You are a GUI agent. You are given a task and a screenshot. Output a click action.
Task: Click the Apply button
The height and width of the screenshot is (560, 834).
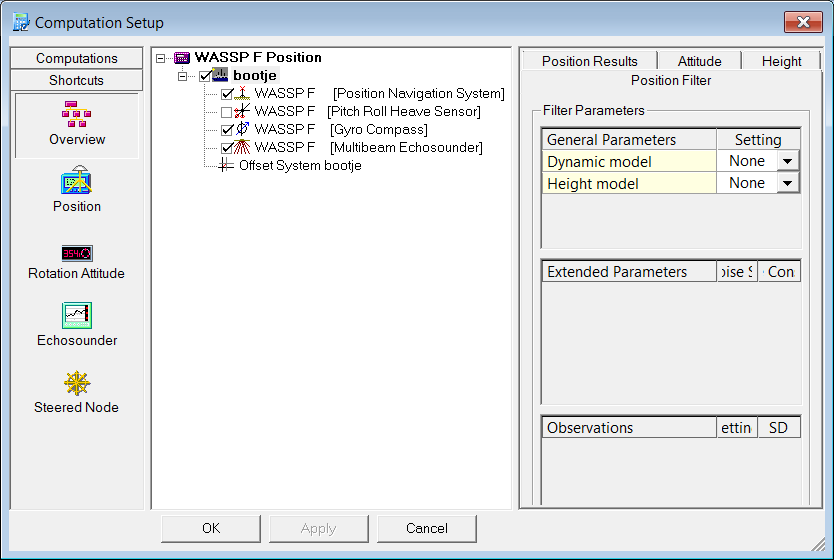click(x=319, y=528)
